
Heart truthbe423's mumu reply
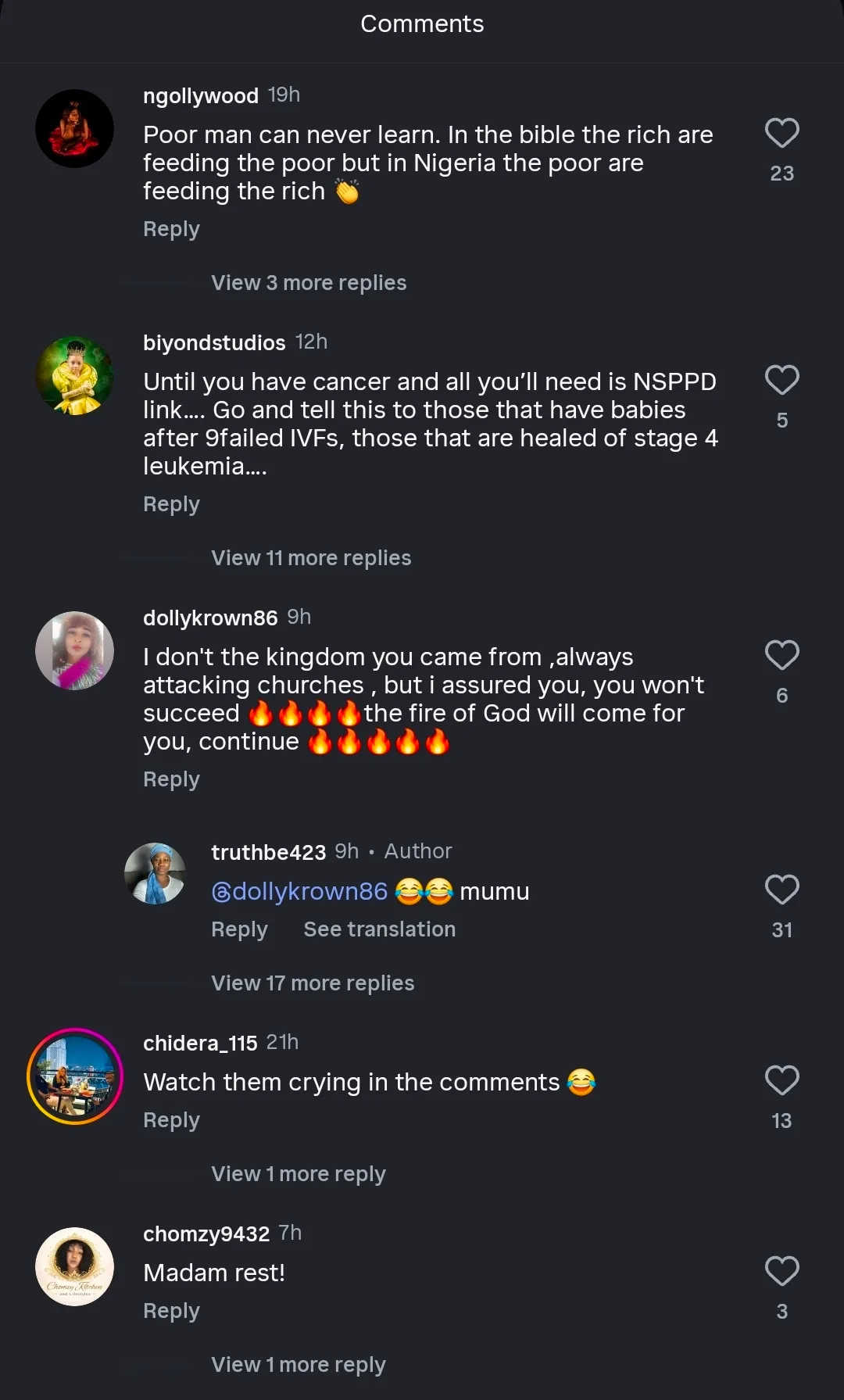pos(781,890)
